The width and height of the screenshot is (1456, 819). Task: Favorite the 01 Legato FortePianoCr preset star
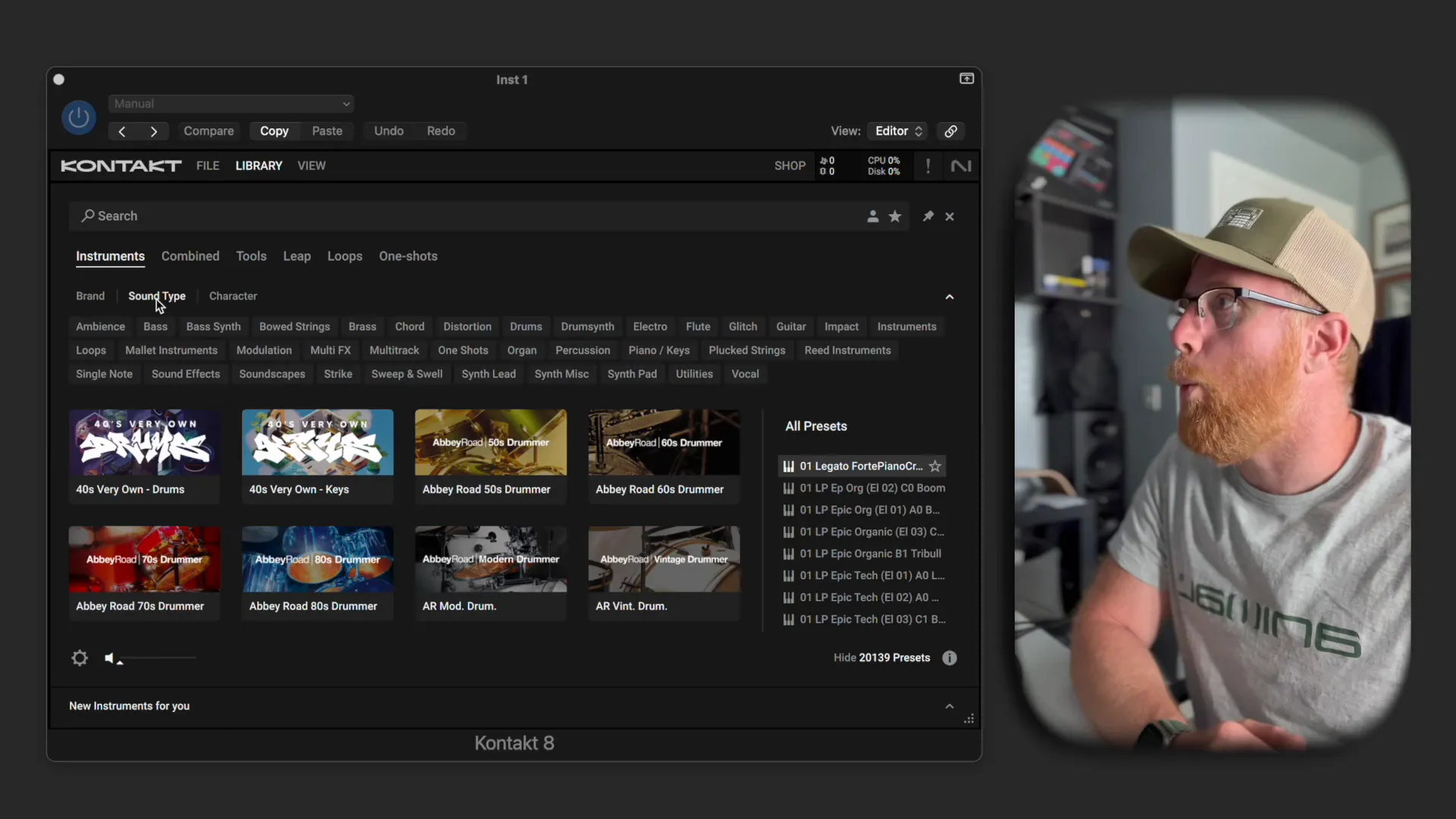[935, 466]
